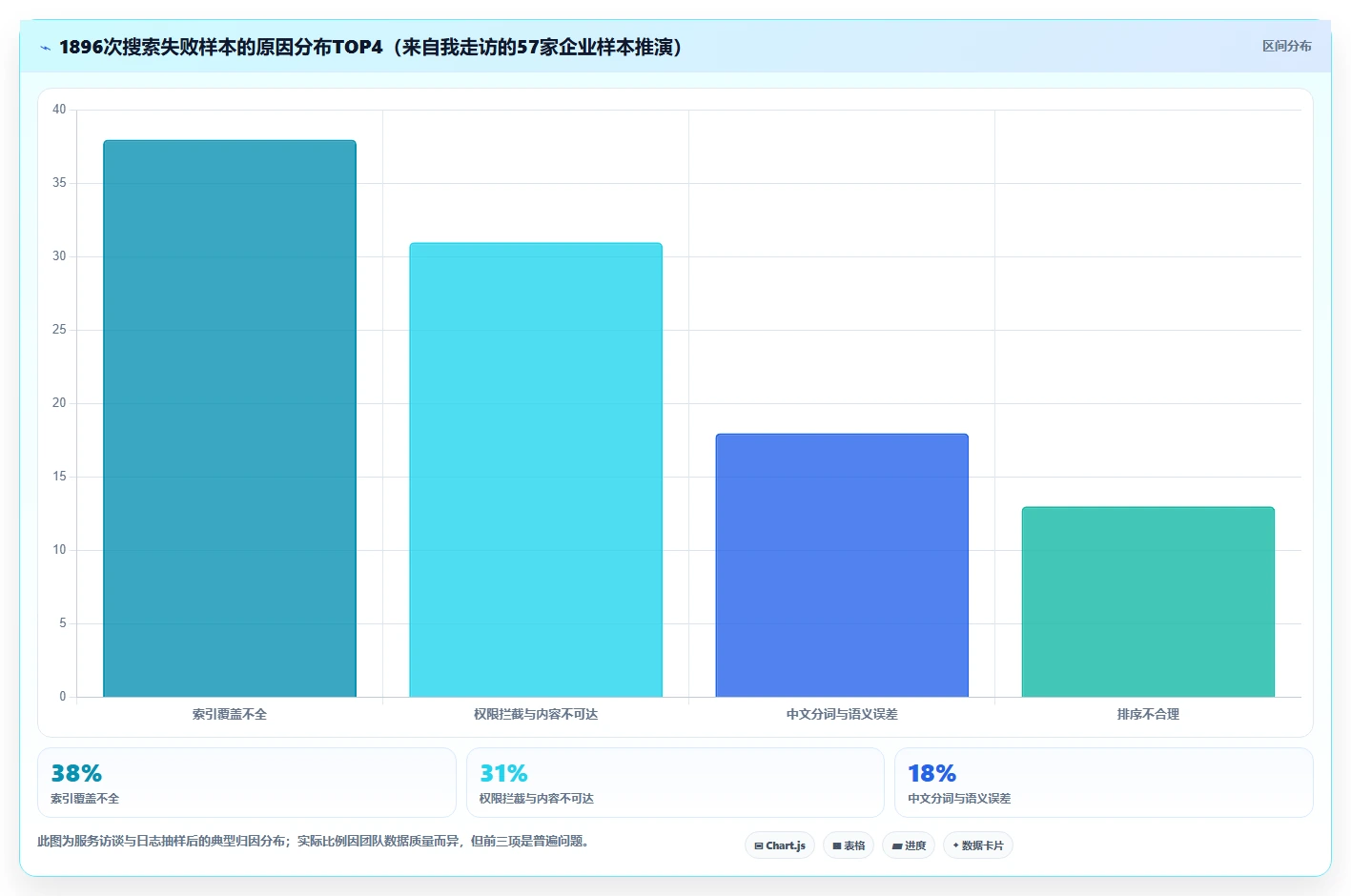Click the 数据卡片 tag chip

pos(978,845)
